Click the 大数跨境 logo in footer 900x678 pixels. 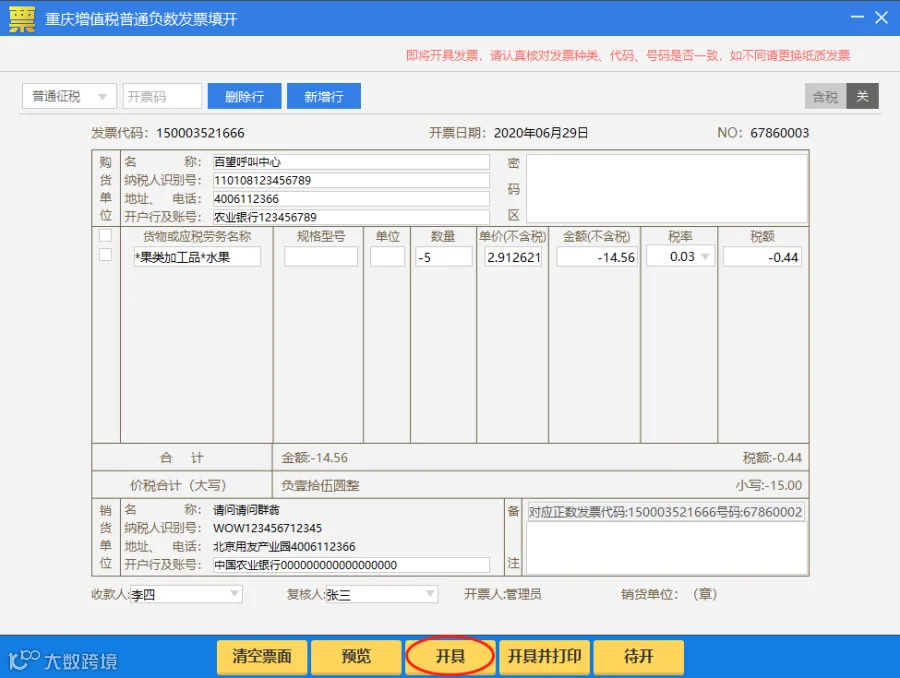(63, 660)
